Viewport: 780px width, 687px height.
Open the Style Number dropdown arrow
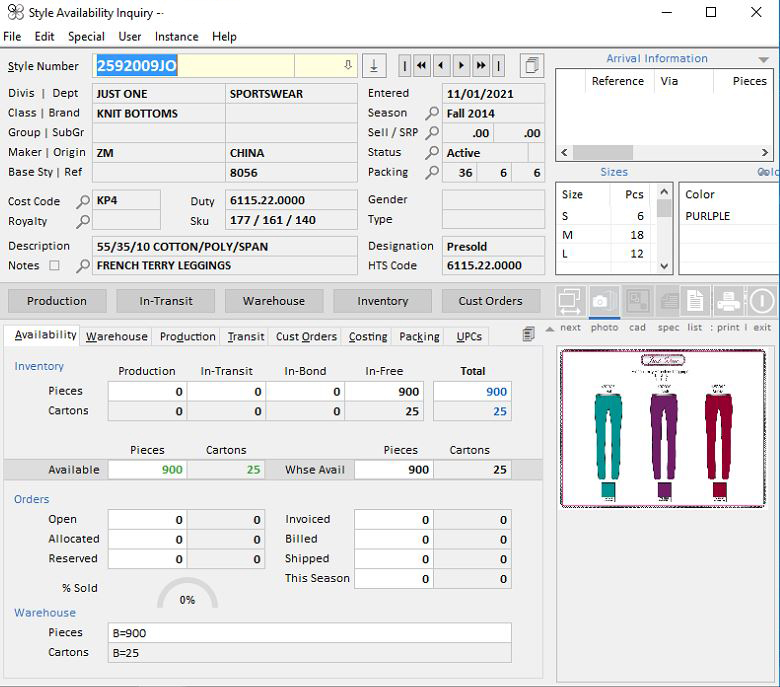[348, 66]
